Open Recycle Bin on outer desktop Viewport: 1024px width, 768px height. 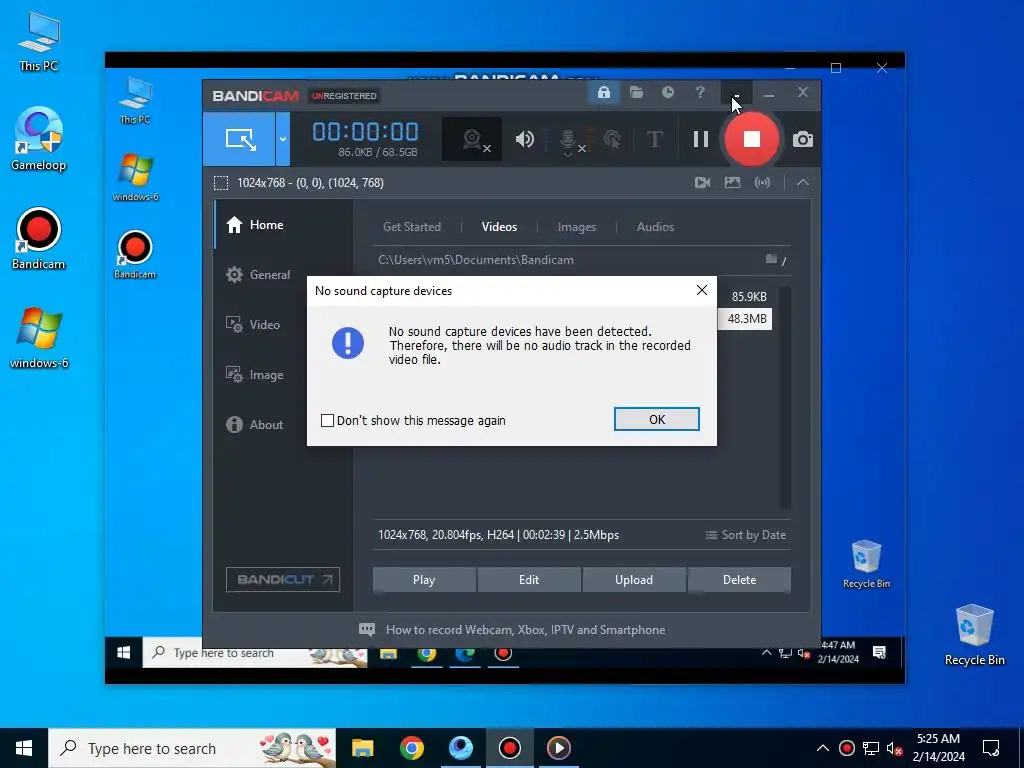click(974, 635)
